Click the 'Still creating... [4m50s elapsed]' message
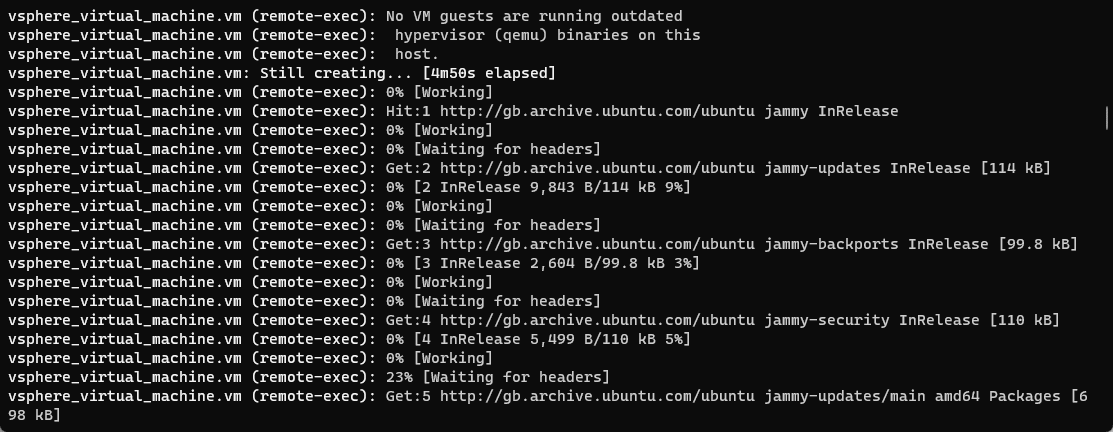1113x432 pixels. [x=407, y=73]
